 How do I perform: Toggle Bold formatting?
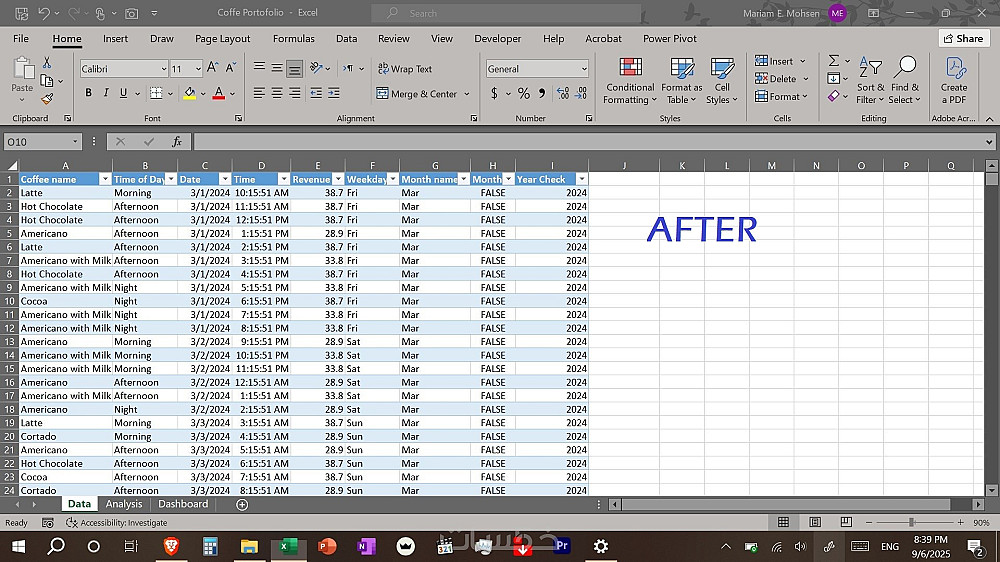click(89, 93)
